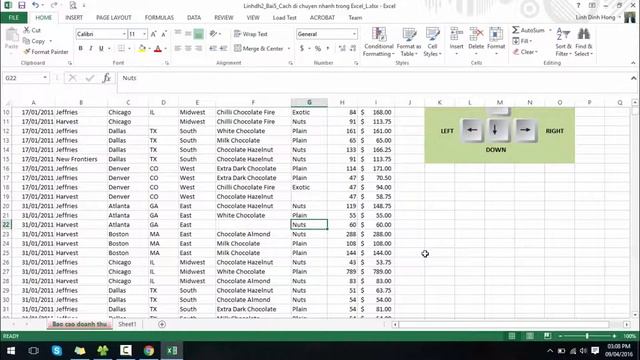Open Conditional Formatting menu
Screen dimensions: 640x360
click(x=378, y=42)
